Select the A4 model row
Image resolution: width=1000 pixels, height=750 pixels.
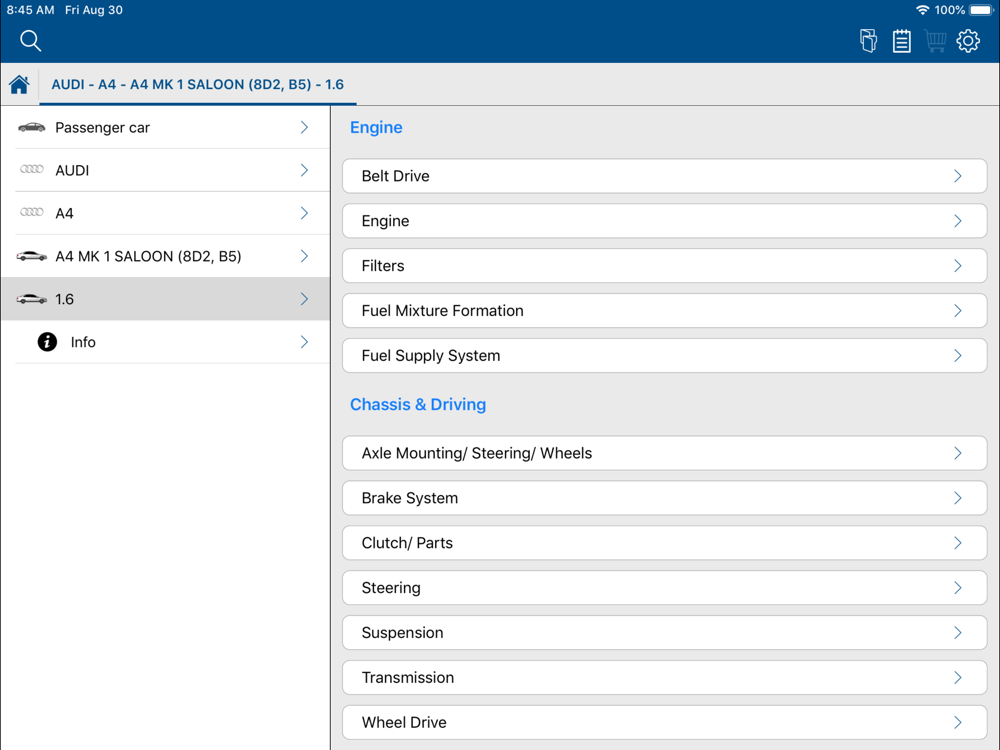[165, 213]
